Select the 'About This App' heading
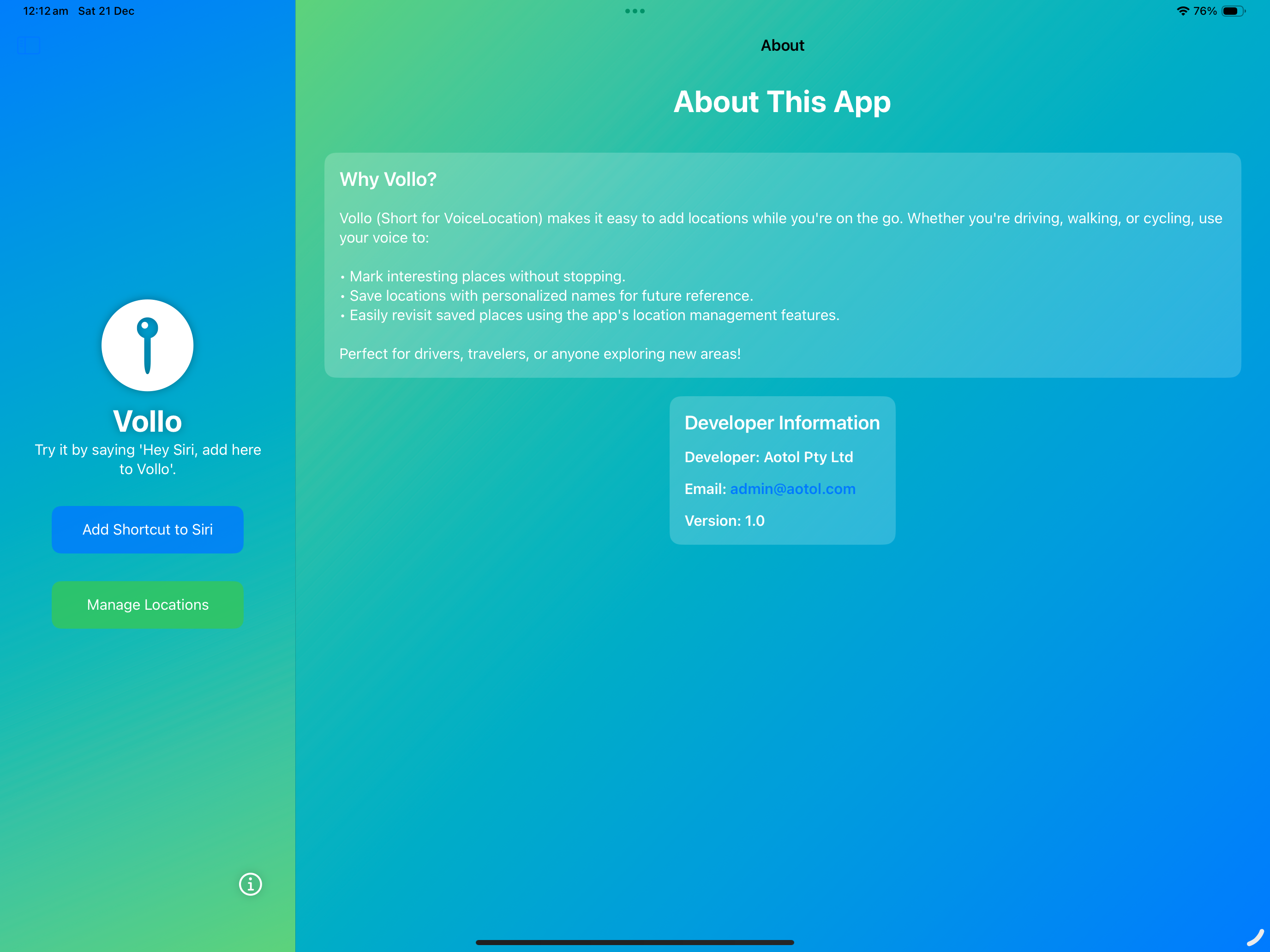Screen dimensions: 1270x952 (782, 102)
